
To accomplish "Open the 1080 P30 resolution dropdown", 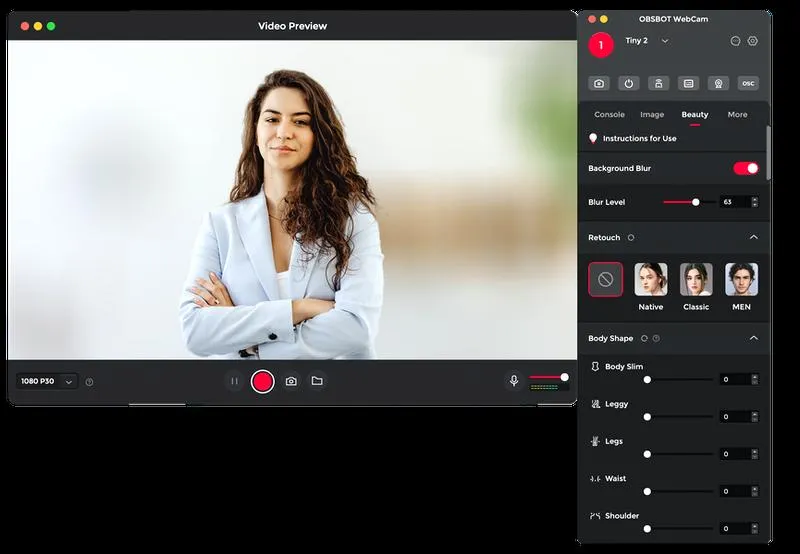I will click(47, 381).
